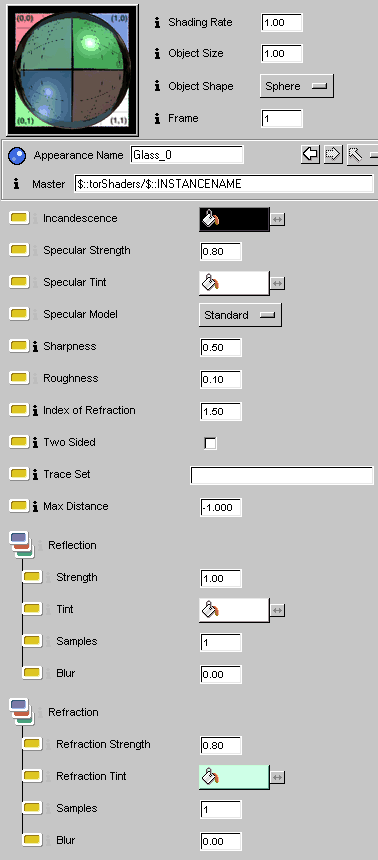378x860 pixels.
Task: Click the left arrow icon beside Appearance Name
Action: [311, 155]
